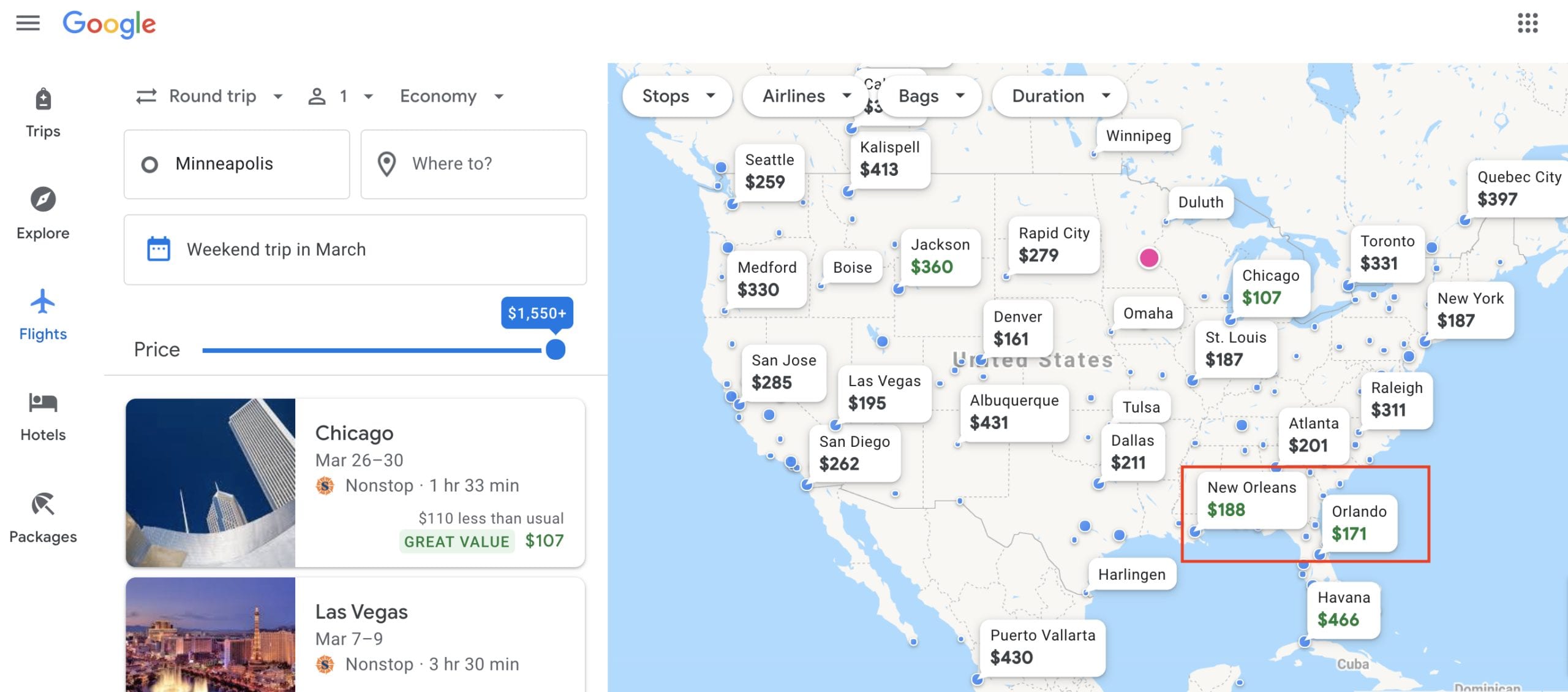Click the Price slider handle
The width and height of the screenshot is (1568, 692).
(555, 349)
